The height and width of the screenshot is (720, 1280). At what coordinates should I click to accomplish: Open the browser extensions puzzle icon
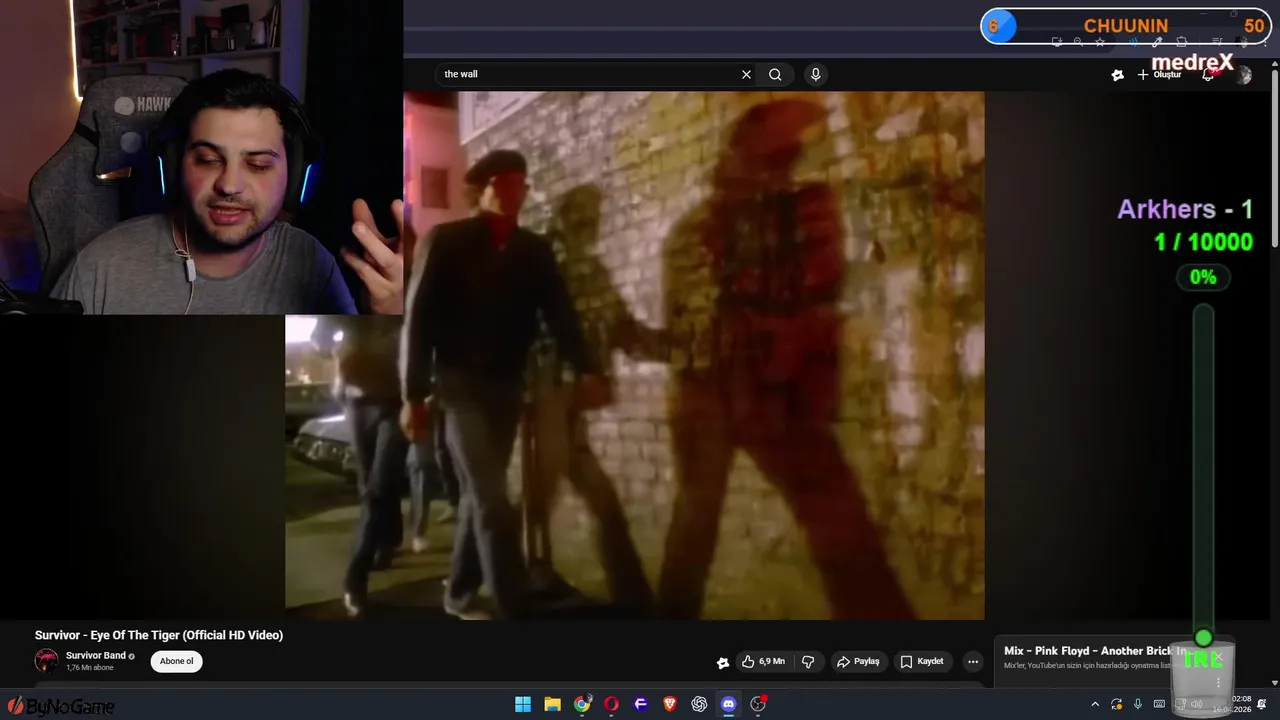[x=1182, y=42]
